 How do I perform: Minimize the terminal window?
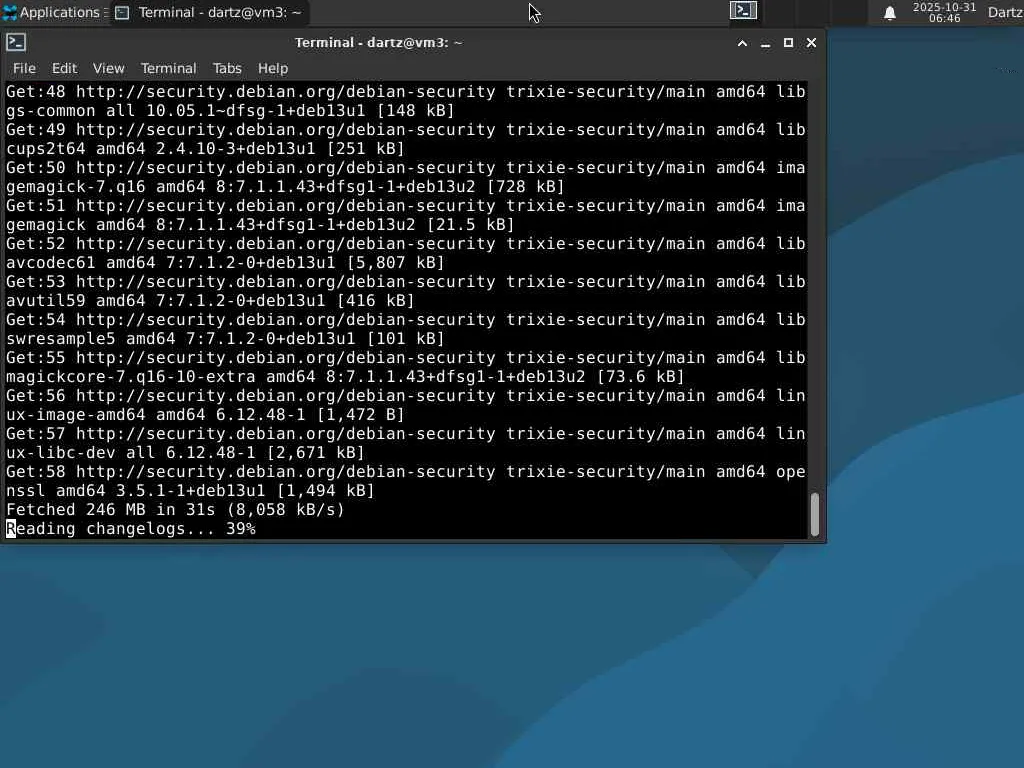[x=765, y=43]
